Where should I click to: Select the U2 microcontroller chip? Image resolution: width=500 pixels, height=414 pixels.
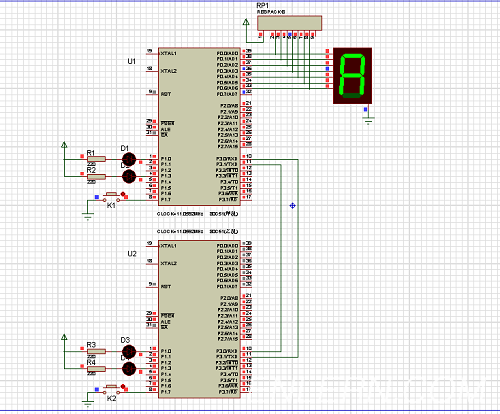coord(199,319)
